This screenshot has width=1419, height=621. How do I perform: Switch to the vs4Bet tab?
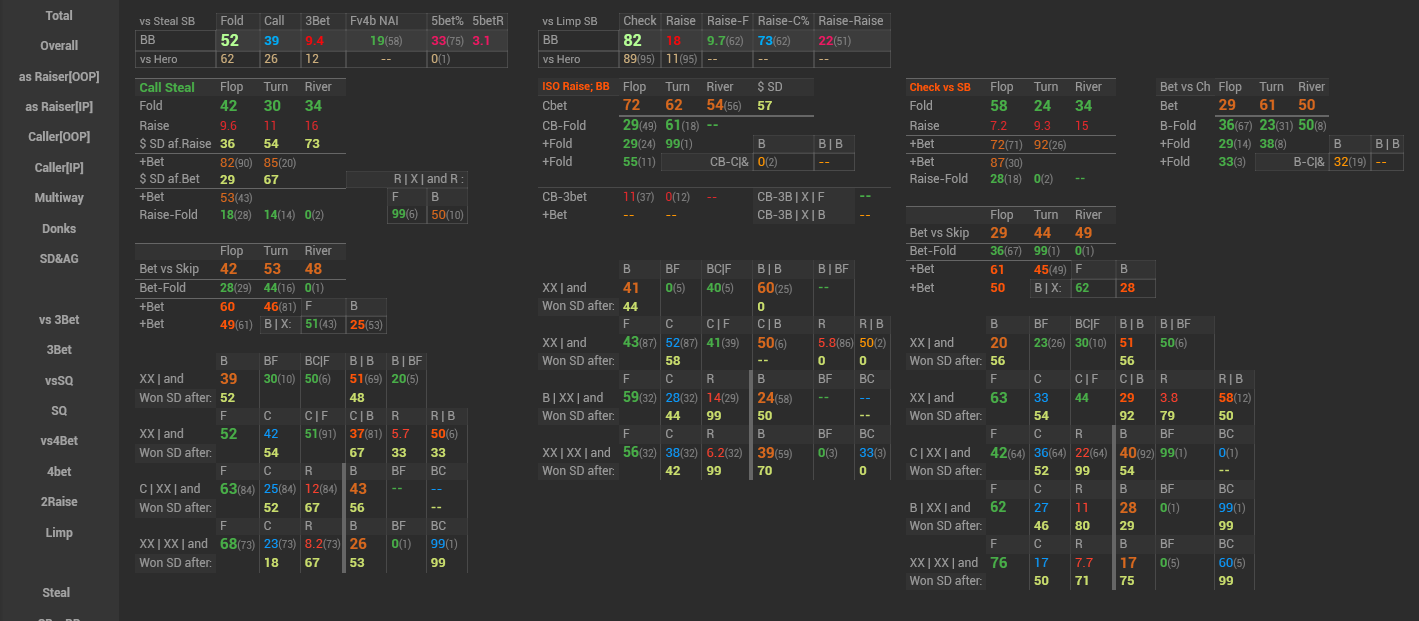tap(59, 441)
